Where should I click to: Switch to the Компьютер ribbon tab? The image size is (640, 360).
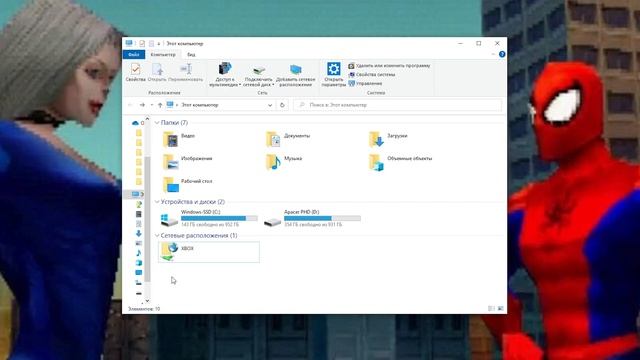(x=163, y=54)
